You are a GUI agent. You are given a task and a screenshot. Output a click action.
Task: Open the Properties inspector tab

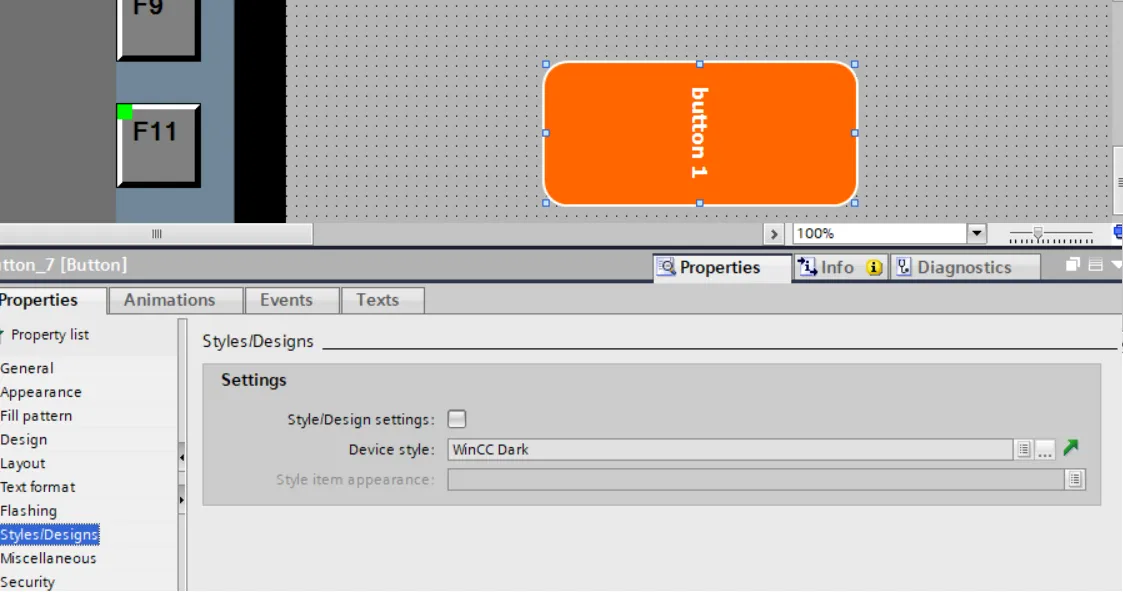pos(722,267)
